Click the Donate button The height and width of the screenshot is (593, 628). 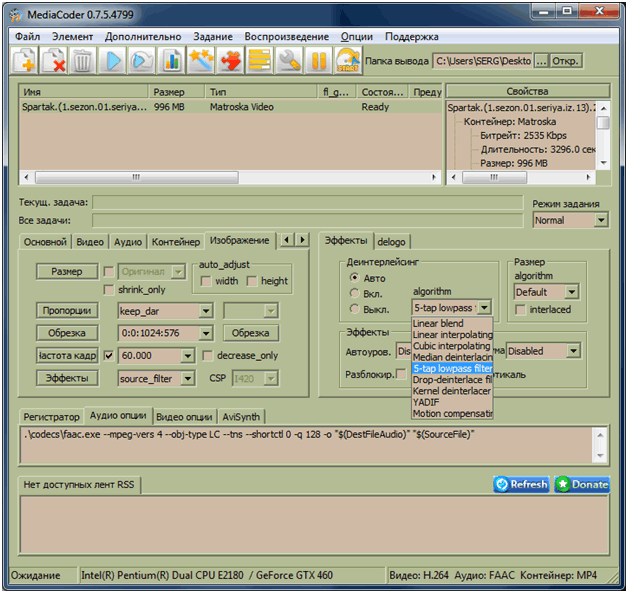[x=581, y=484]
